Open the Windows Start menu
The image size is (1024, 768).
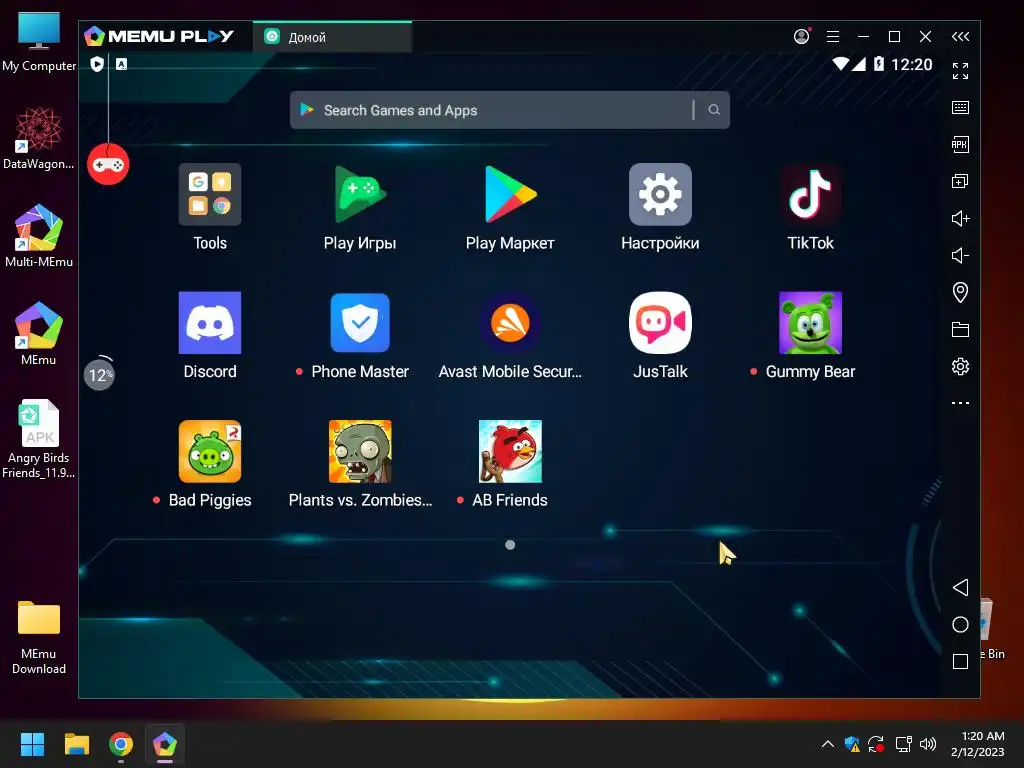coord(32,744)
